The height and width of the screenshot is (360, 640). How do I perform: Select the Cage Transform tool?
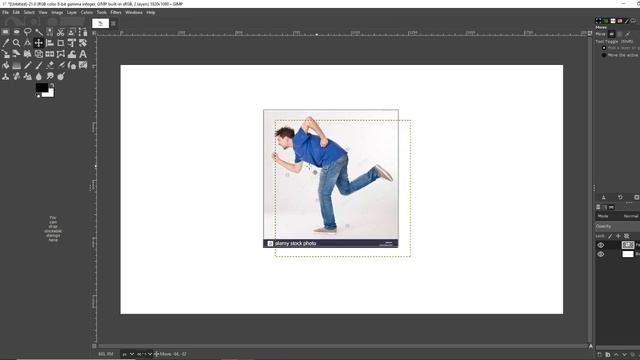click(x=60, y=54)
